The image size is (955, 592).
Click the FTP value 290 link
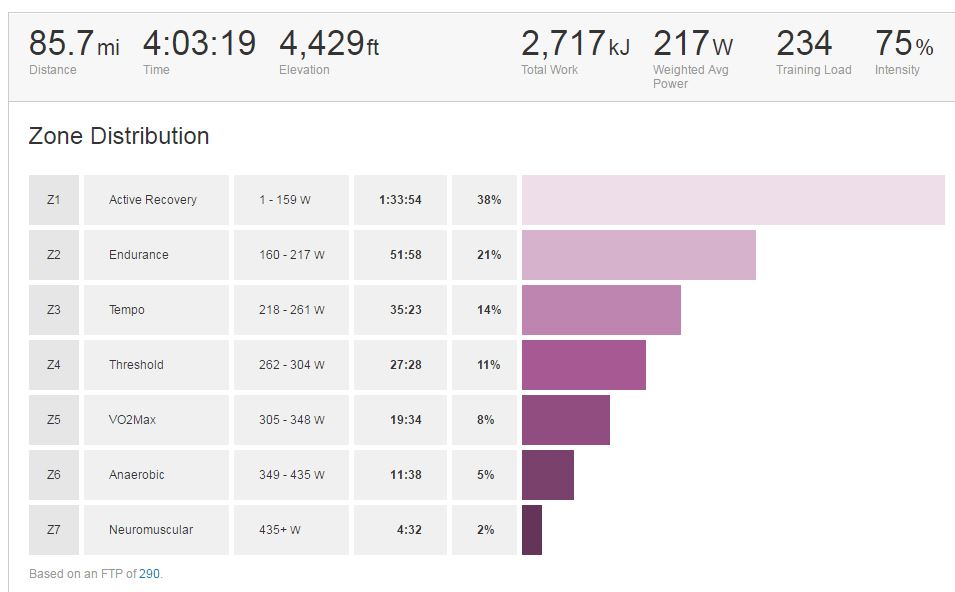coord(147,574)
